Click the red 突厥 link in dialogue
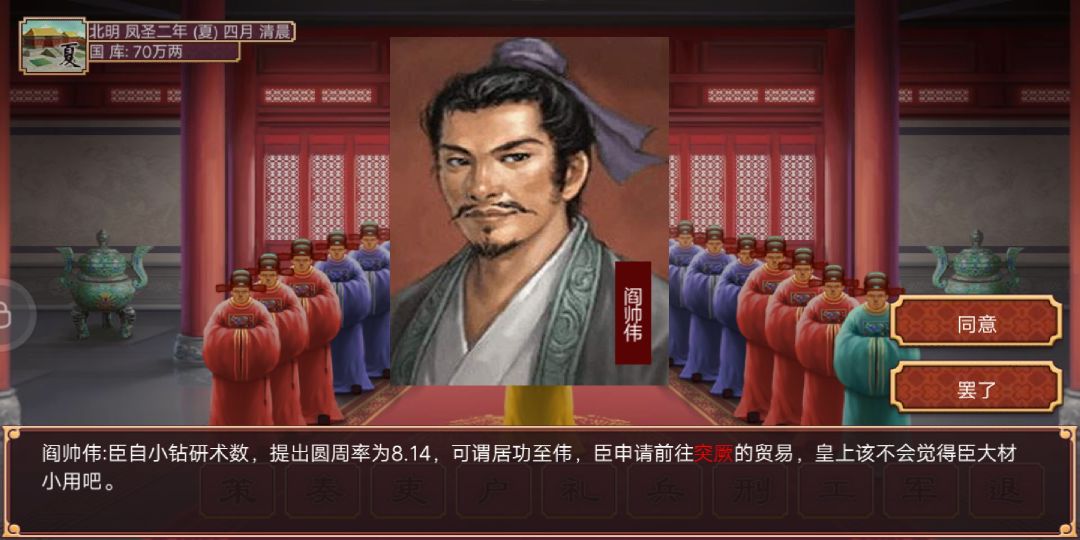This screenshot has width=1080, height=540. click(714, 454)
